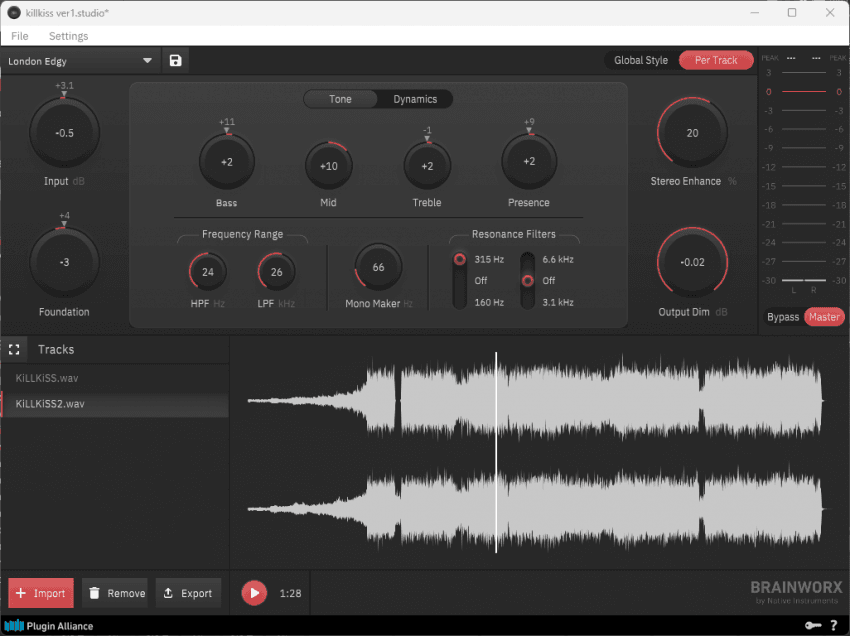Click the 1:28 playback time display
Image resolution: width=850 pixels, height=636 pixels.
point(291,593)
